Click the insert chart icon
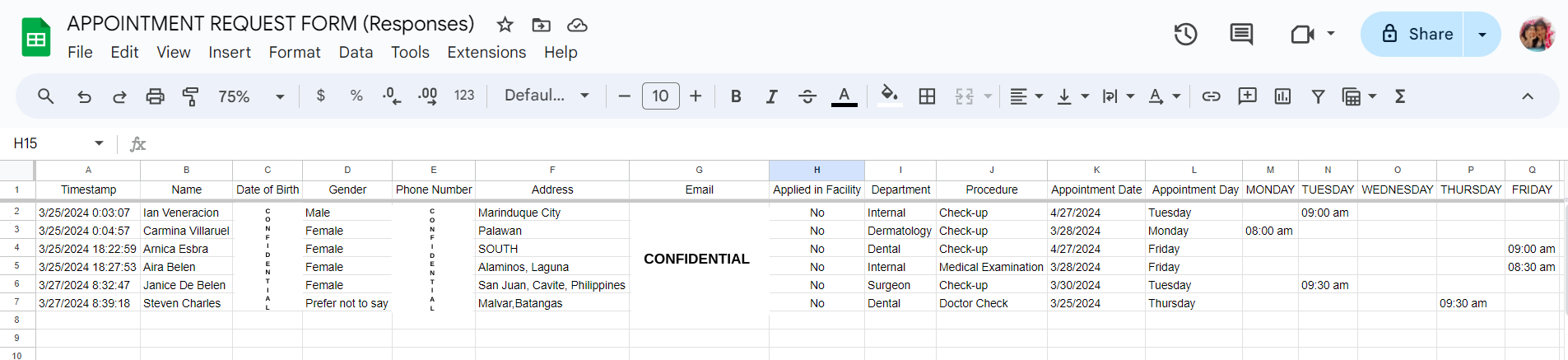 1282,96
